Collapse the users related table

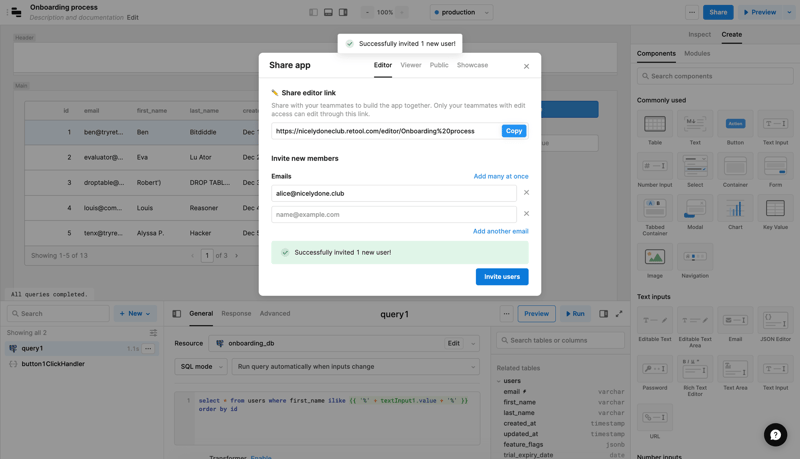(x=499, y=381)
